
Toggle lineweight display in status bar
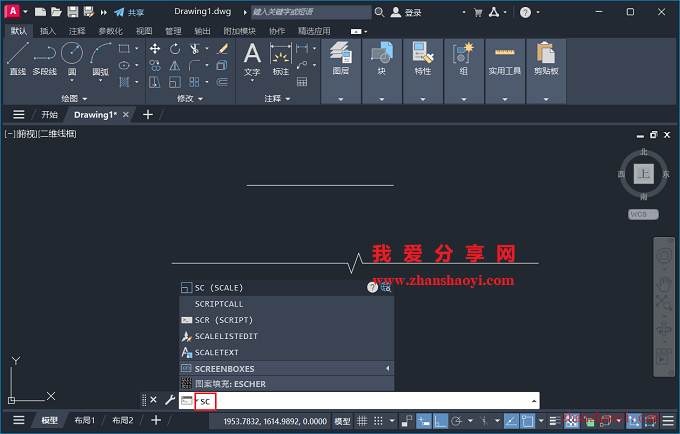(x=554, y=421)
